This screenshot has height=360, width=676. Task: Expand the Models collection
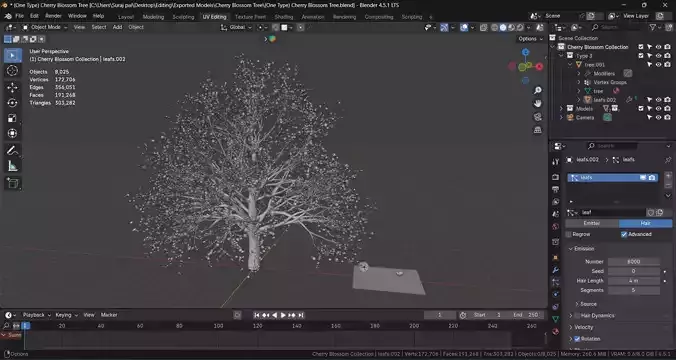coord(561,109)
